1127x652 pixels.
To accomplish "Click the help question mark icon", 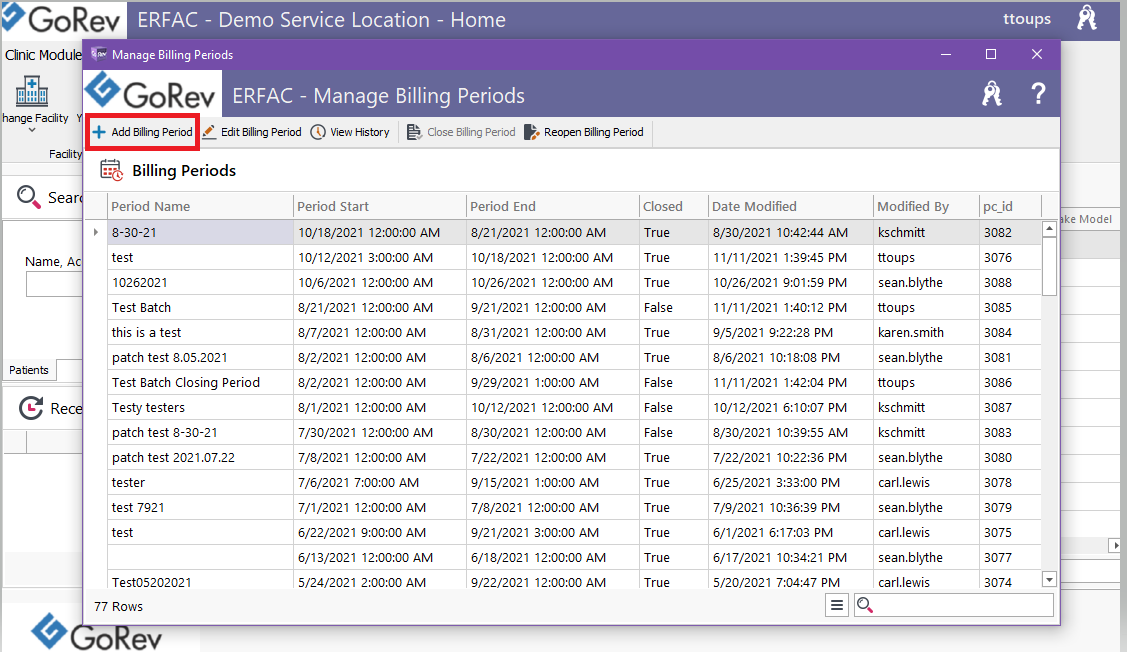I will click(1038, 94).
